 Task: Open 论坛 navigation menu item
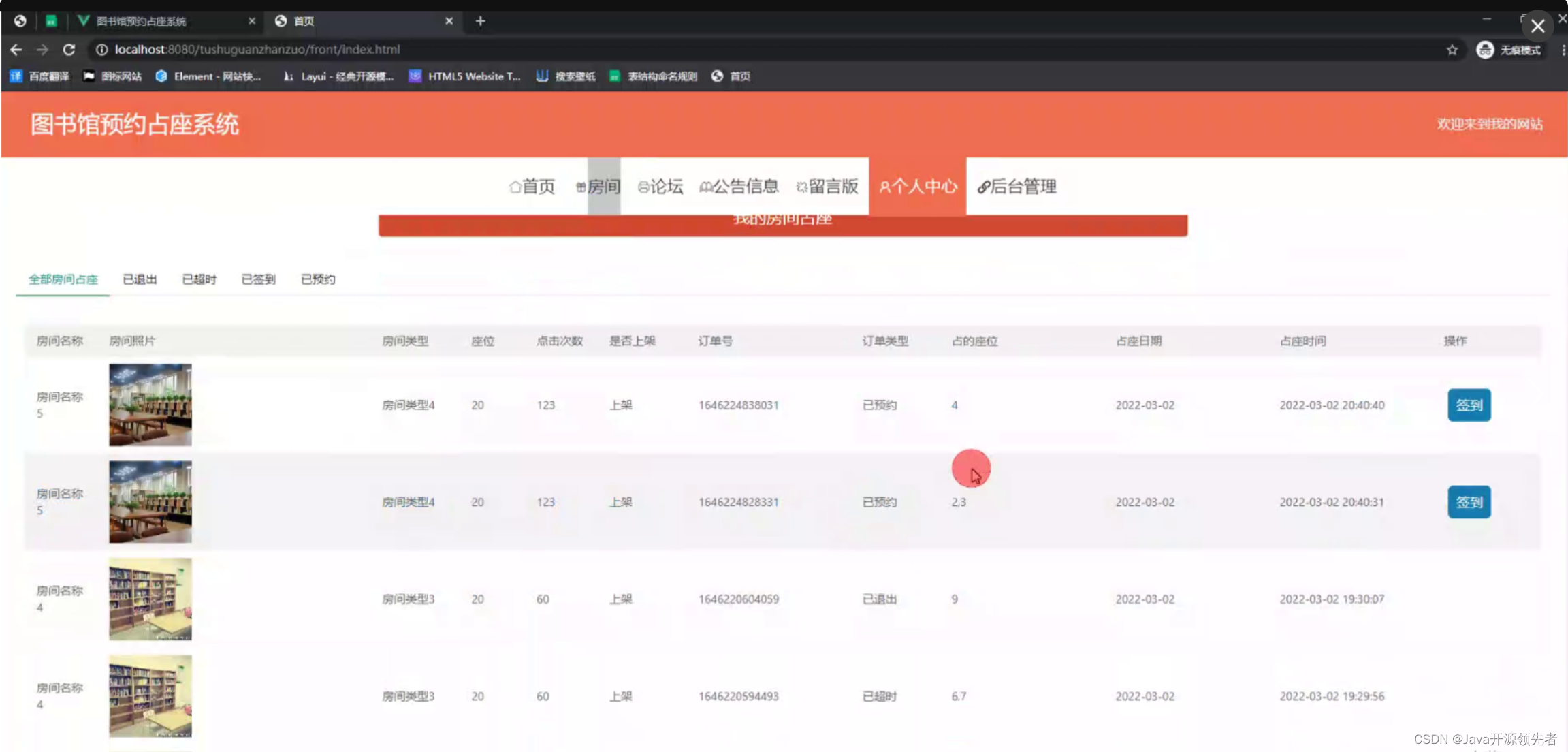660,187
